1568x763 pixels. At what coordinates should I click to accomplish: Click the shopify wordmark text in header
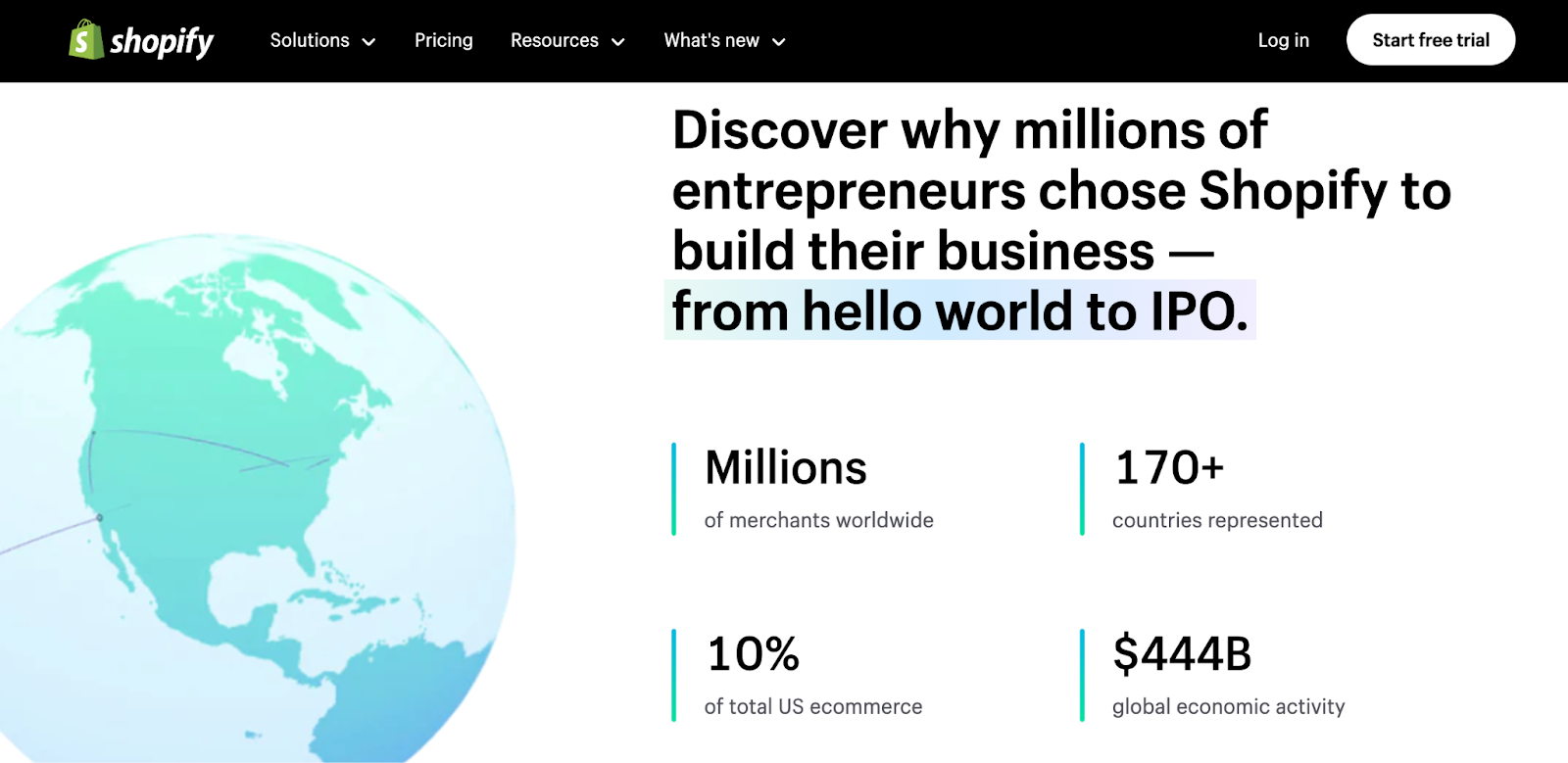pos(162,41)
